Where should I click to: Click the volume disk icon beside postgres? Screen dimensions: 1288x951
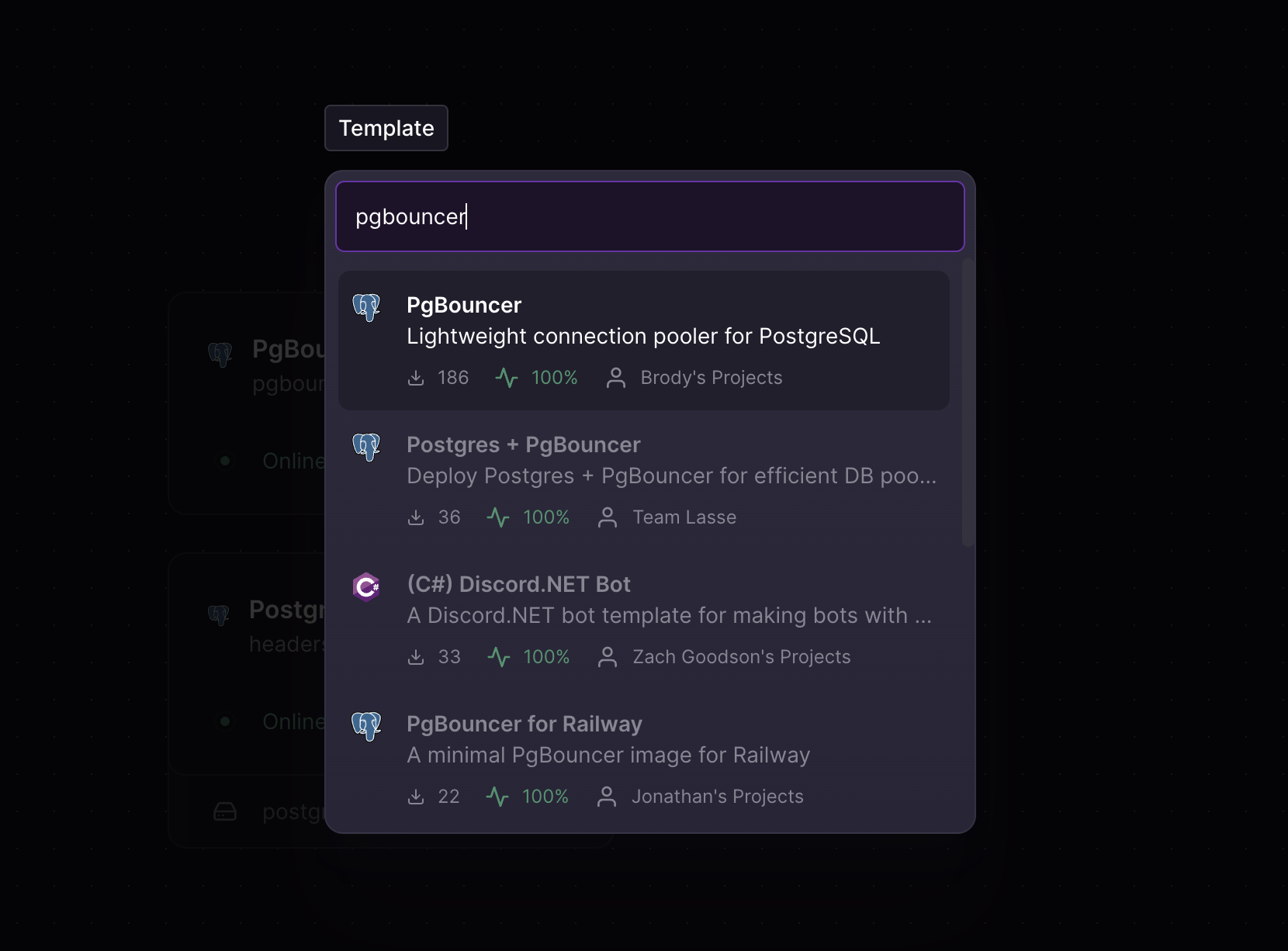pos(225,812)
